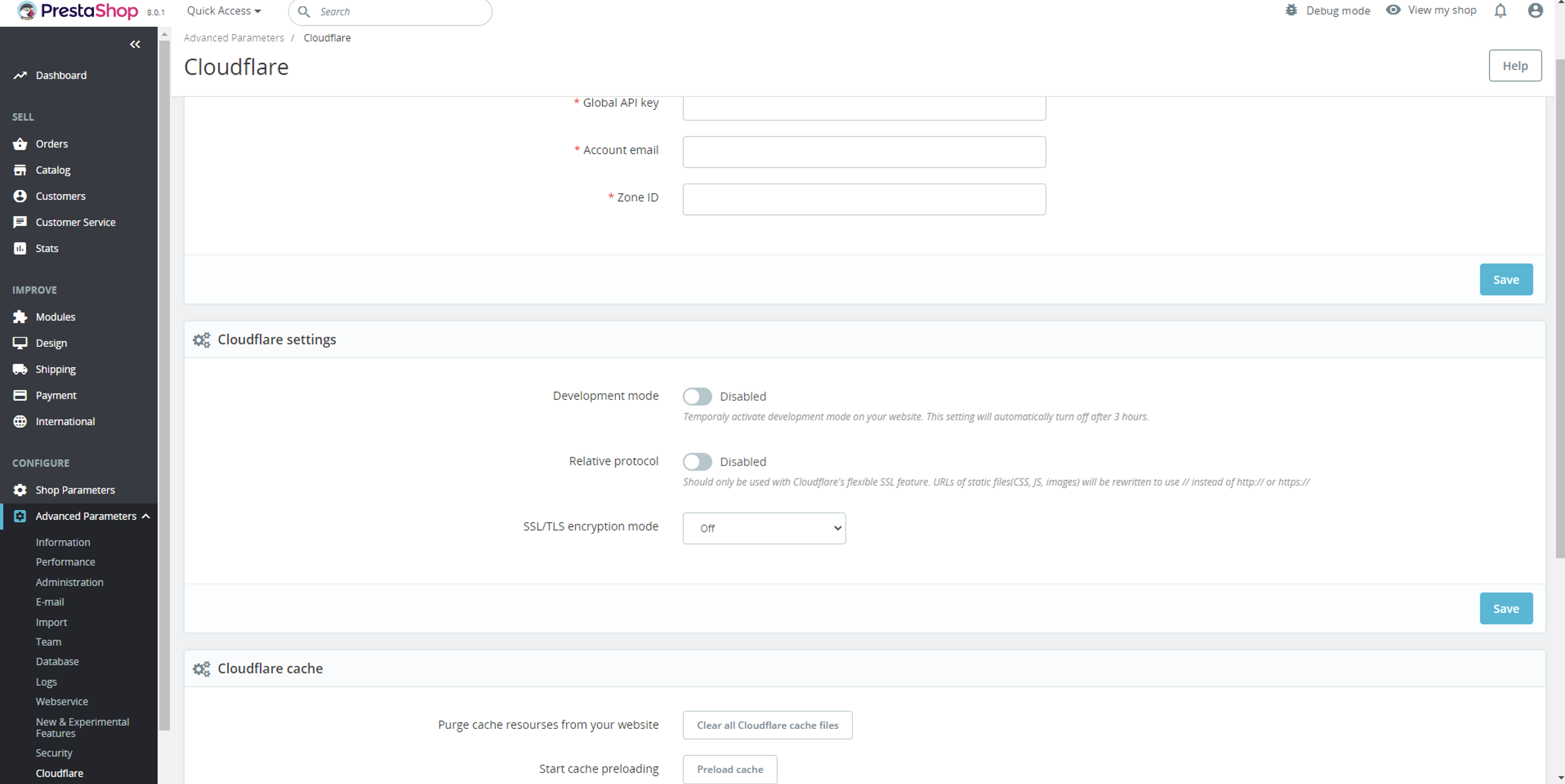Click the Preload cache button
The width and height of the screenshot is (1565, 784).
(x=730, y=770)
